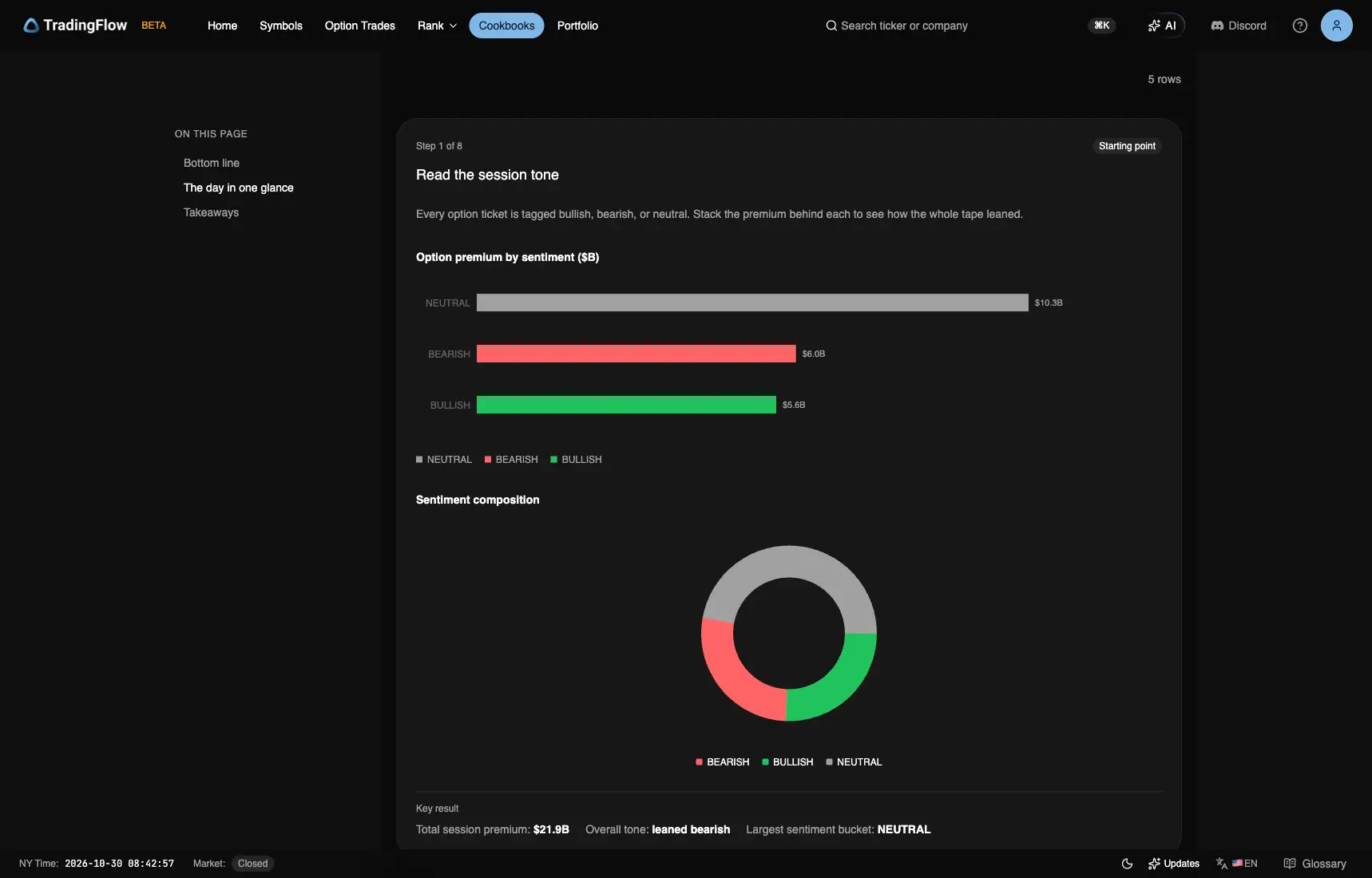Toggle NEUTRAL in bar chart legend
This screenshot has width=1372, height=878.
tap(444, 460)
